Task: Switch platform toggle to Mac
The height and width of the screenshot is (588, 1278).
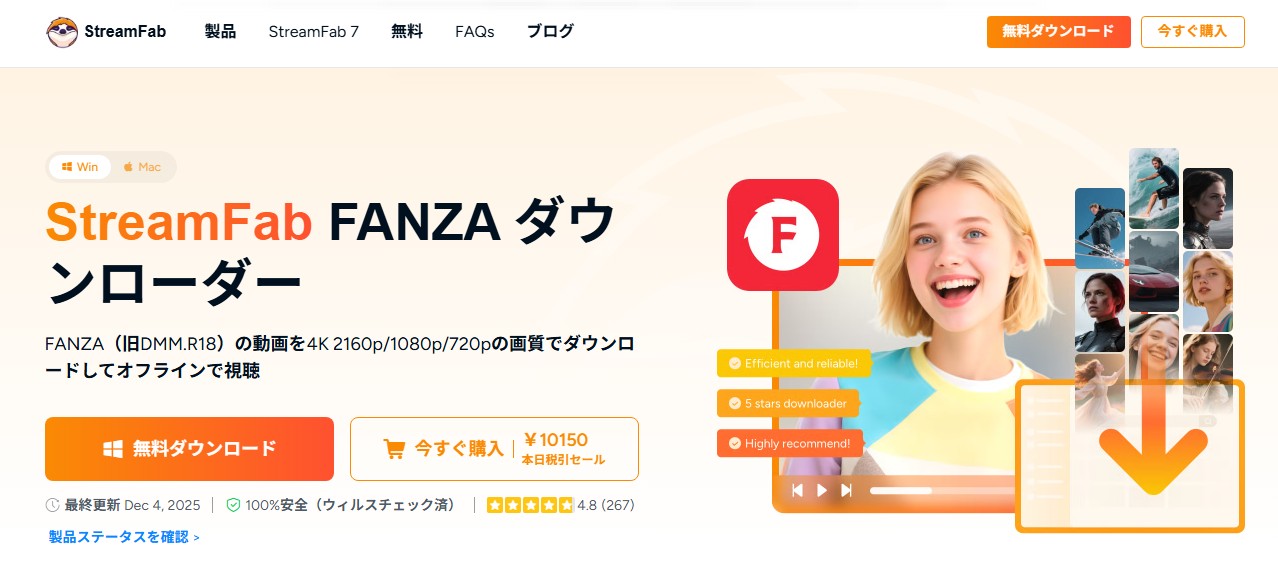Action: pos(142,167)
